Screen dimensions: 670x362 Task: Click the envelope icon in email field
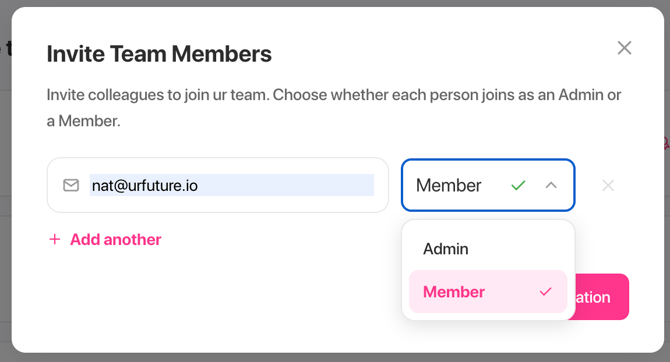tap(71, 185)
